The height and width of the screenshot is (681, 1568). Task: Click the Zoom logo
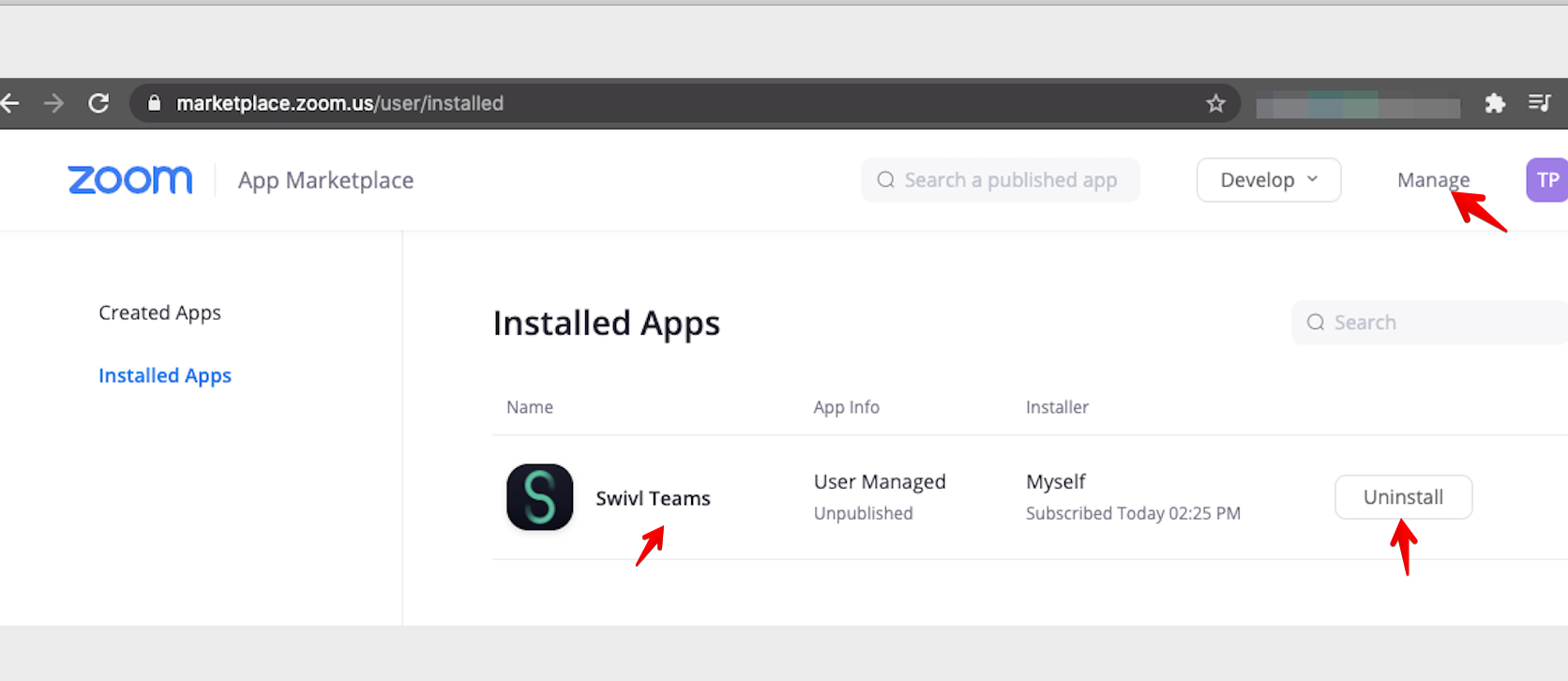coord(130,180)
